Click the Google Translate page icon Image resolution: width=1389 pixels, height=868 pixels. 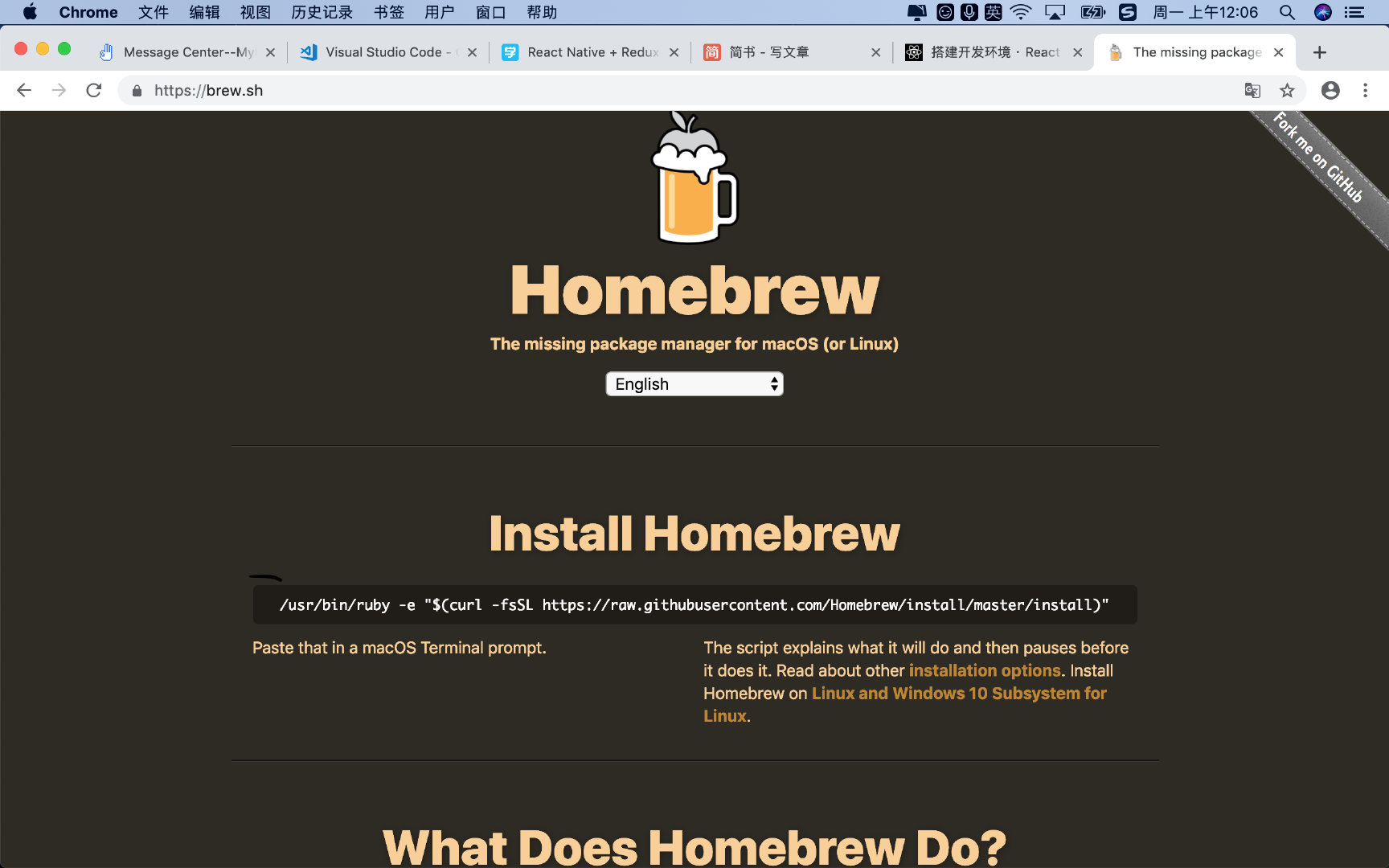click(x=1252, y=90)
